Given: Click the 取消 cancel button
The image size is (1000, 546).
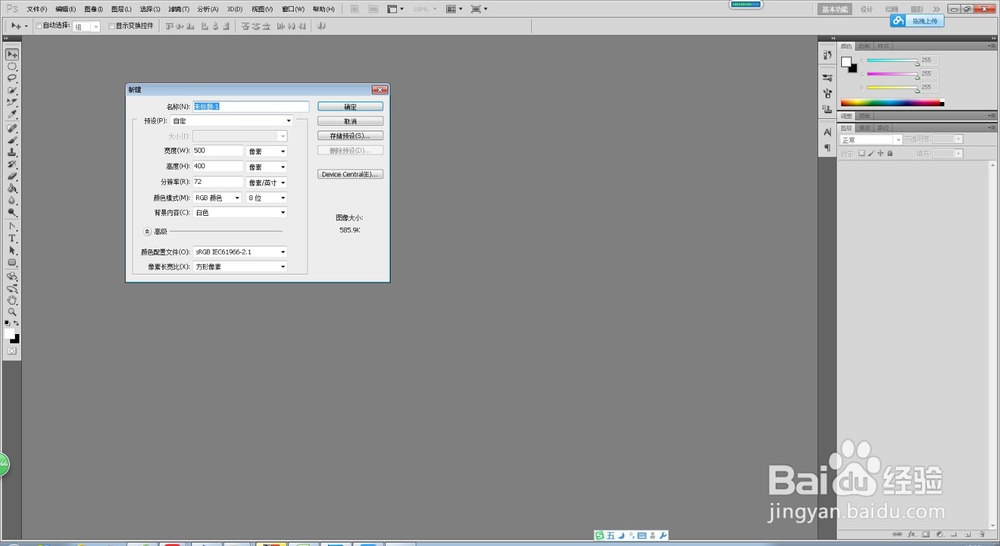Looking at the screenshot, I should click(350, 121).
